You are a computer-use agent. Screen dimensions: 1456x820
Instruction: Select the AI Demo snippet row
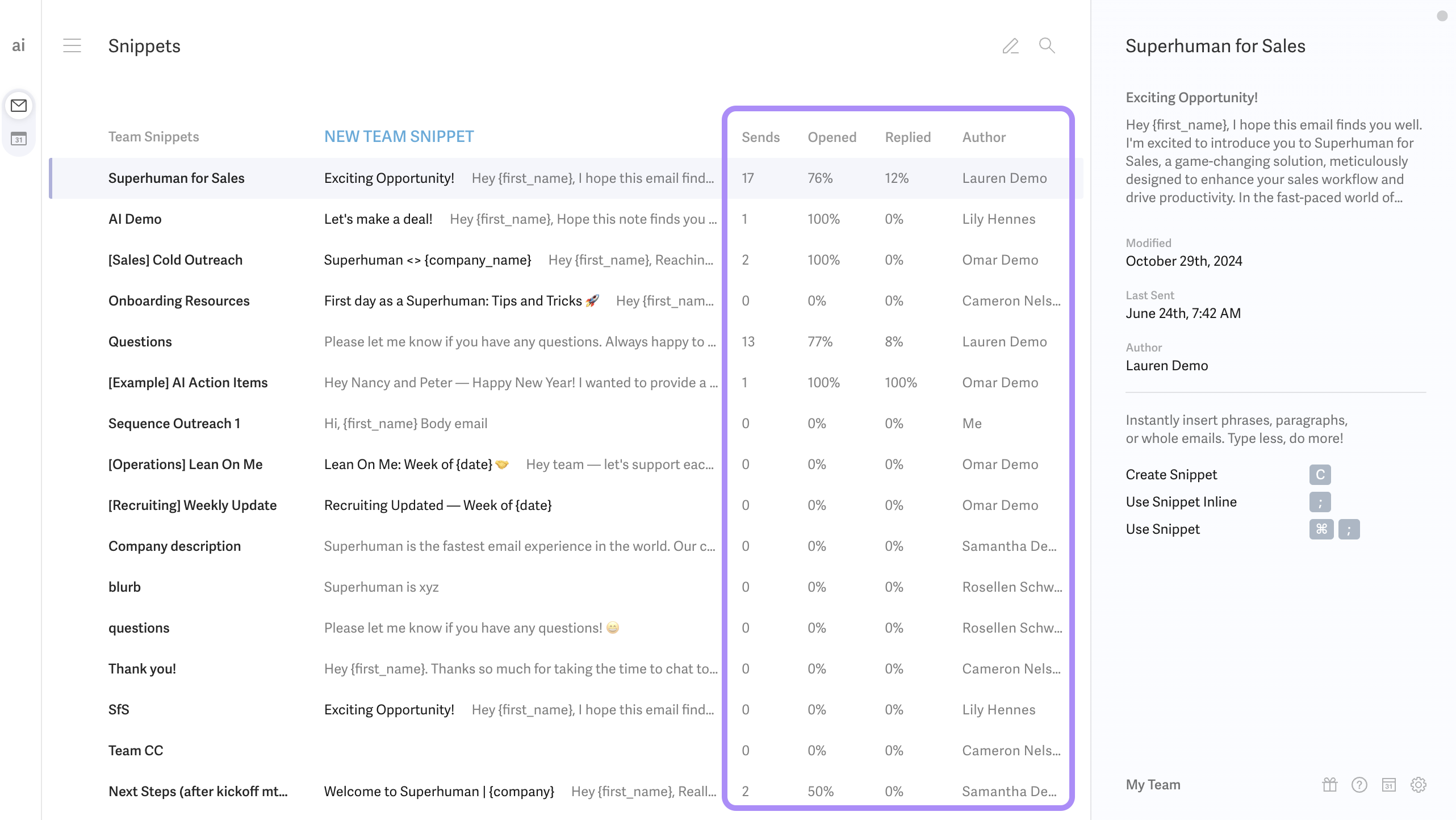click(135, 219)
